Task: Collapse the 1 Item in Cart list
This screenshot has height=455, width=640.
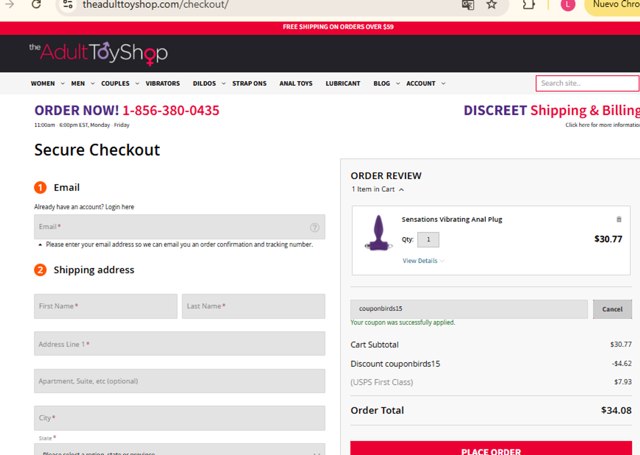Action: (378, 189)
